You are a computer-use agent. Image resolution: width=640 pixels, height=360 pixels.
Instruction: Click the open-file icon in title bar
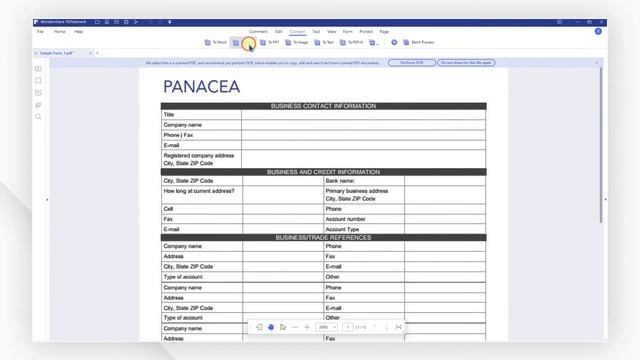point(97,22)
